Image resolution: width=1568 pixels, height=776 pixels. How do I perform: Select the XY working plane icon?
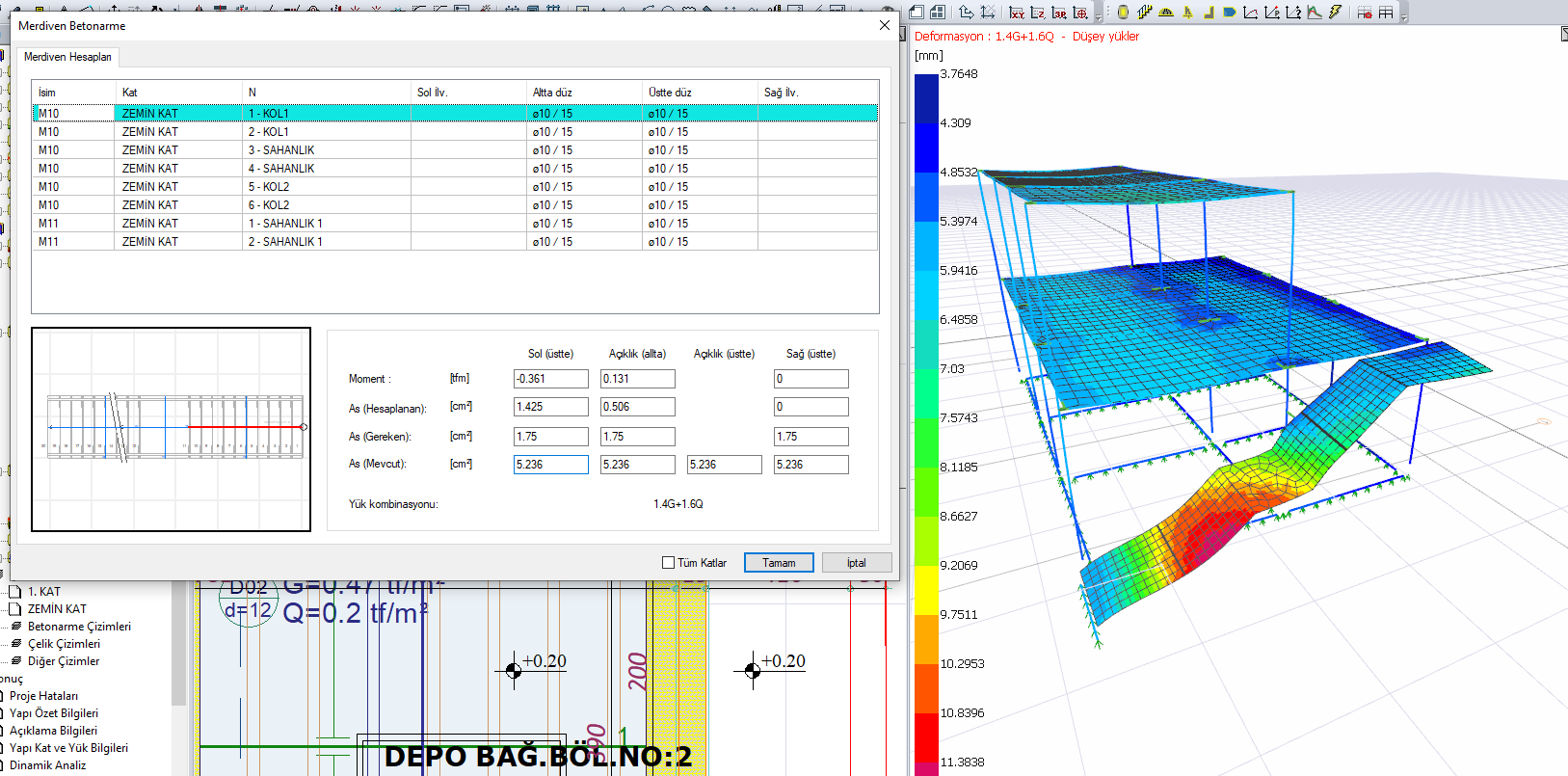click(x=1017, y=13)
